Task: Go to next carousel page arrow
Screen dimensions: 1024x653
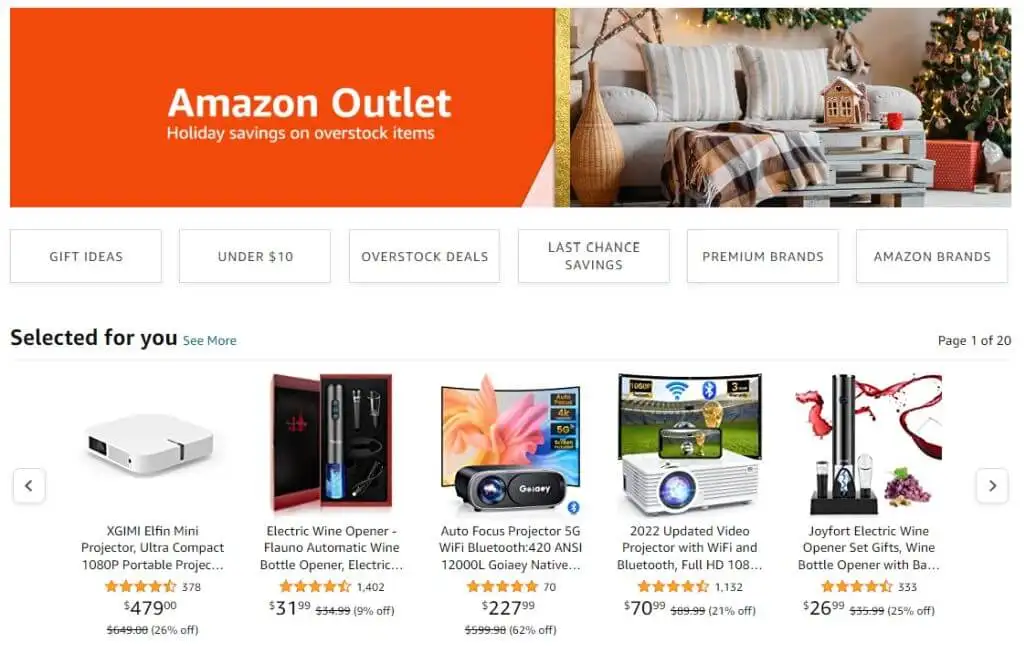Action: (x=992, y=486)
